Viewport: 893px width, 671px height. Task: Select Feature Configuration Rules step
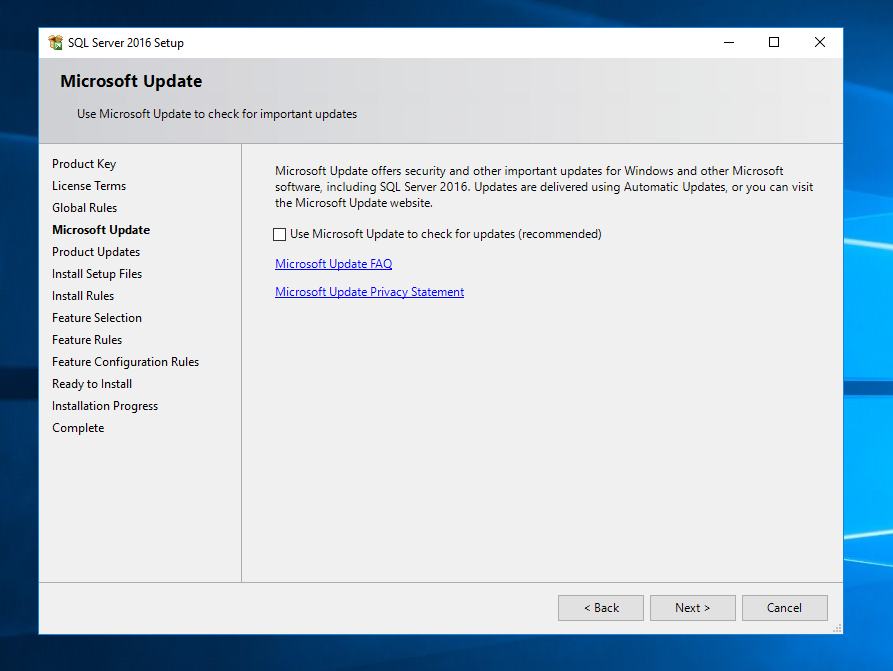[125, 362]
